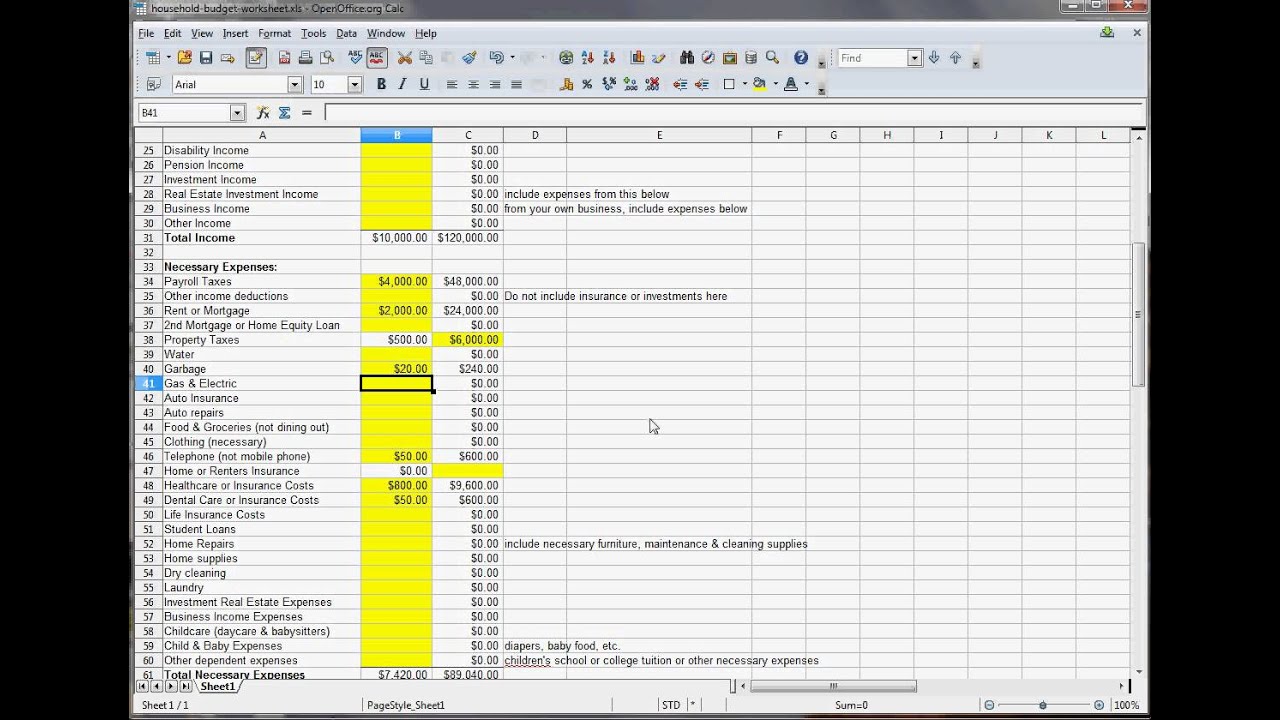1280x720 pixels.
Task: Open the New document dropdown arrow
Action: pyautogui.click(x=168, y=58)
